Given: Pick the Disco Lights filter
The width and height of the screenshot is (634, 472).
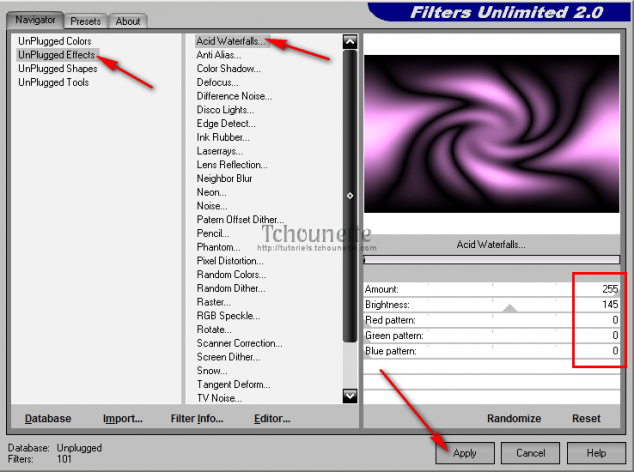Looking at the screenshot, I should click(225, 110).
